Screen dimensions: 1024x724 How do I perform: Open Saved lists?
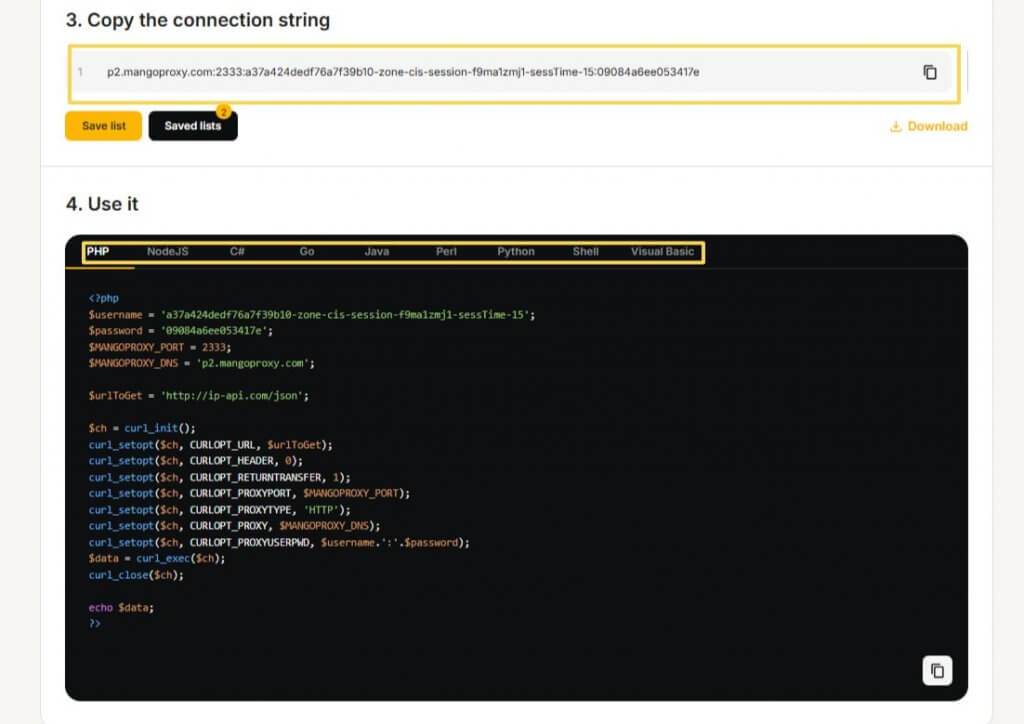192,126
